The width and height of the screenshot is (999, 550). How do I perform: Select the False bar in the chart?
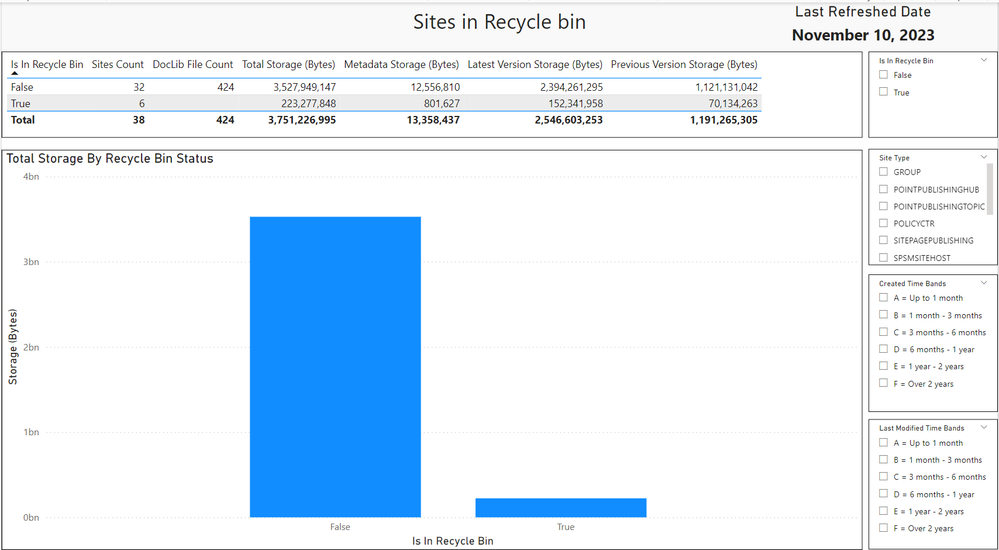335,366
